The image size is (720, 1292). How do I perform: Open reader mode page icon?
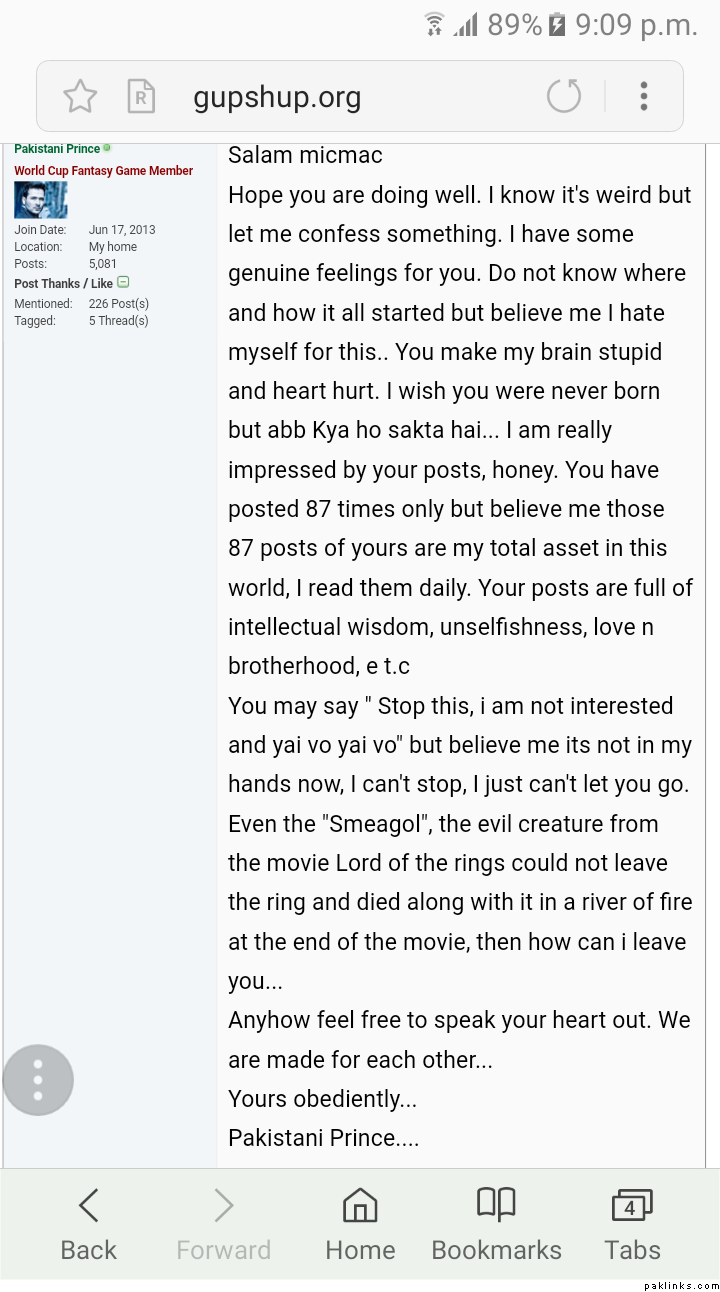[141, 97]
